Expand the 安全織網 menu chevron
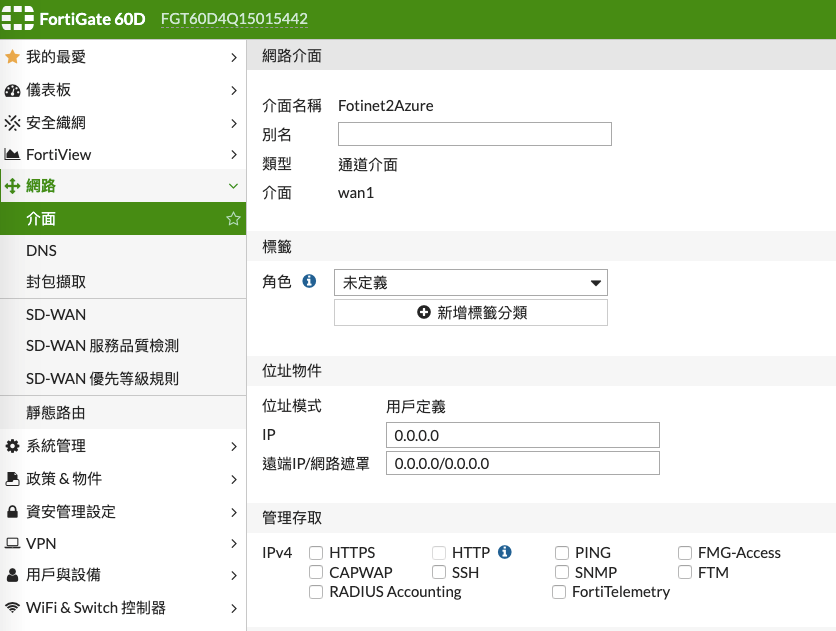The height and width of the screenshot is (631, 836). (234, 123)
